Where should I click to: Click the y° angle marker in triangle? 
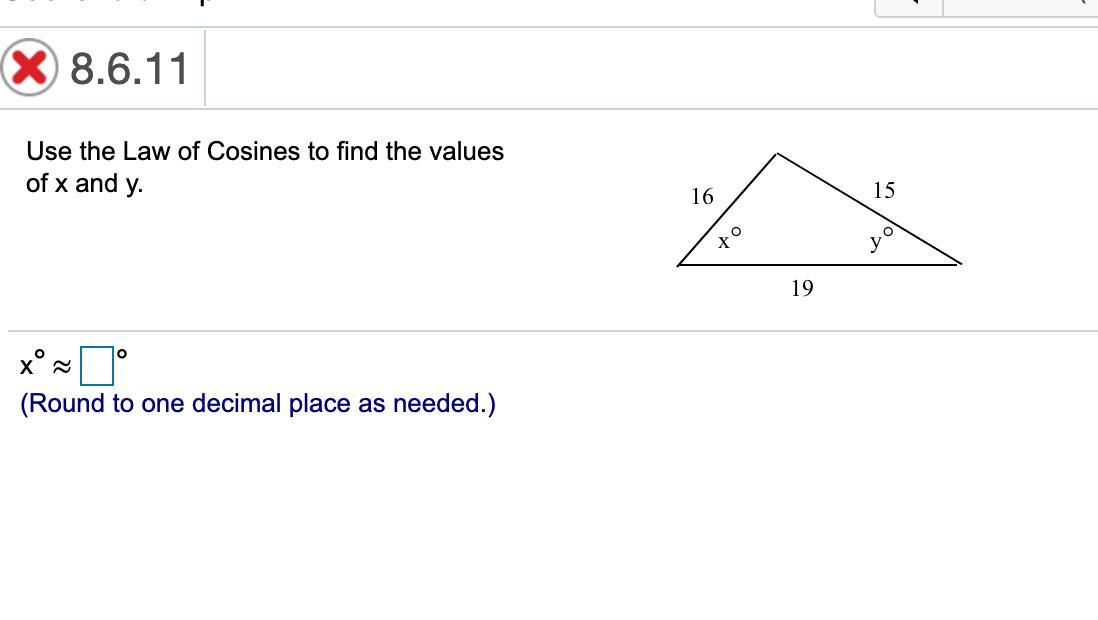pos(882,239)
